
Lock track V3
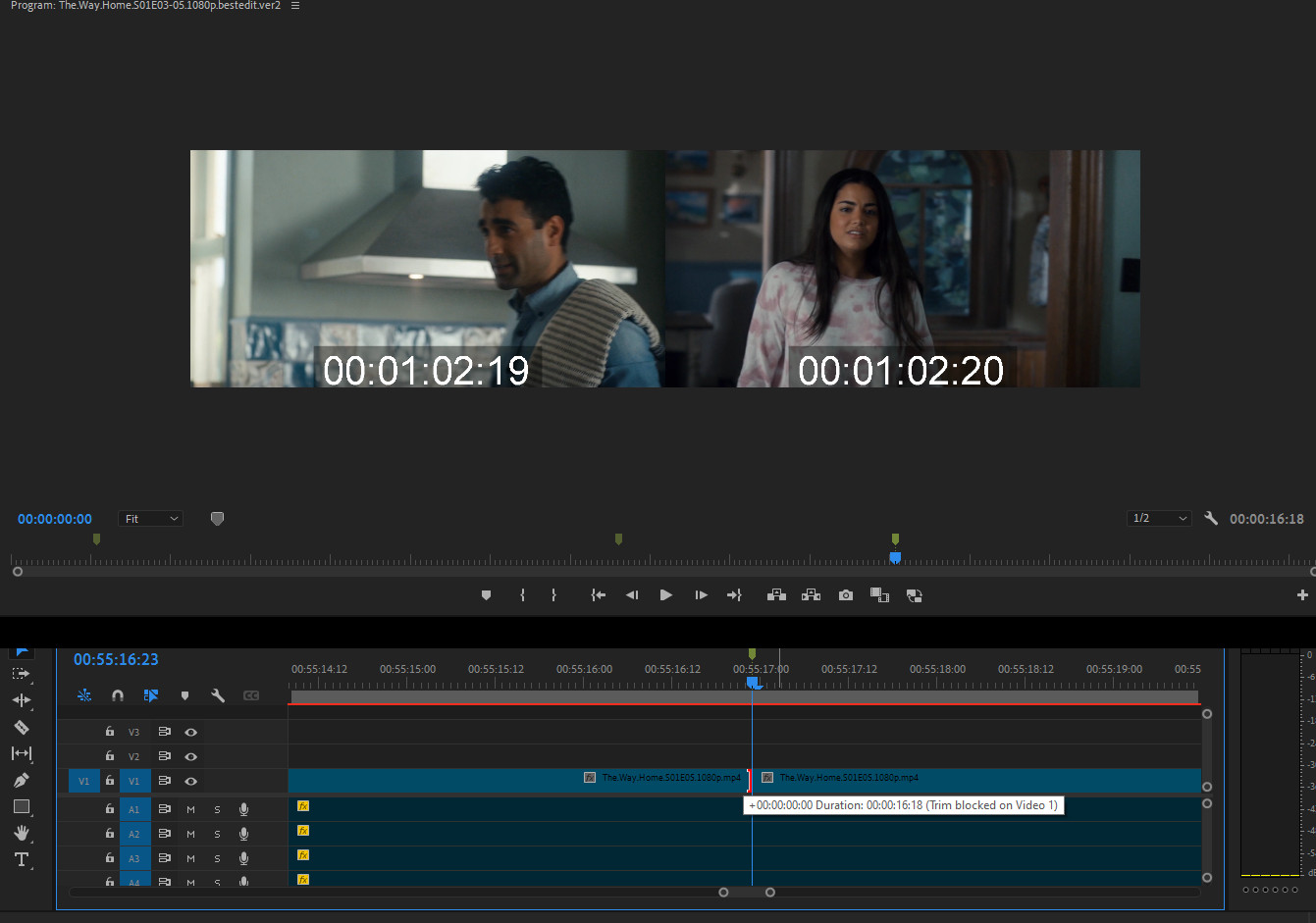(x=110, y=732)
